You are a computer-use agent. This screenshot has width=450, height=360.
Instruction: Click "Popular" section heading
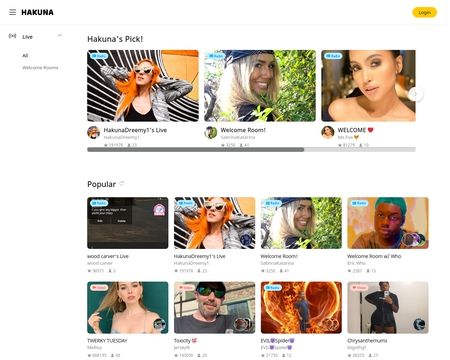pyautogui.click(x=101, y=184)
